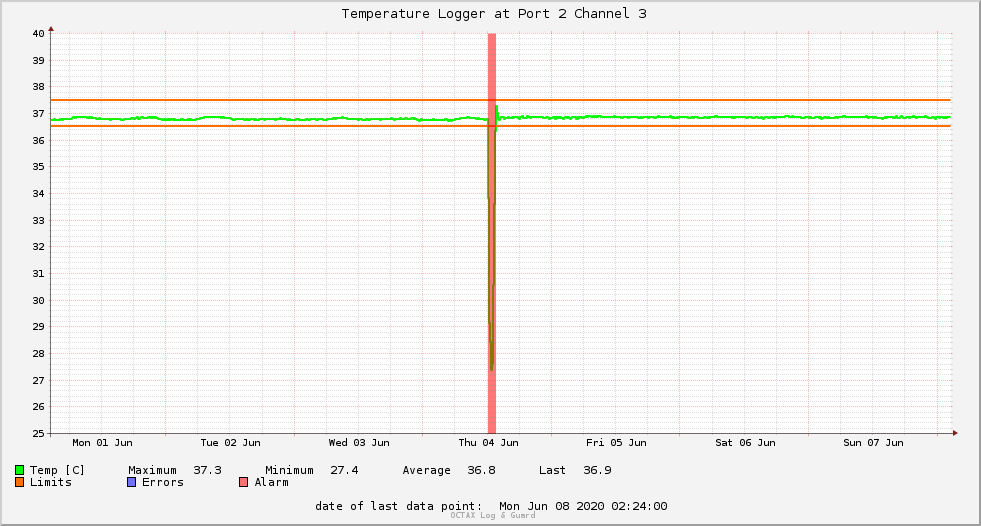Click the 'Thu 04 Jun' x-axis label
The image size is (981, 526).
(488, 443)
